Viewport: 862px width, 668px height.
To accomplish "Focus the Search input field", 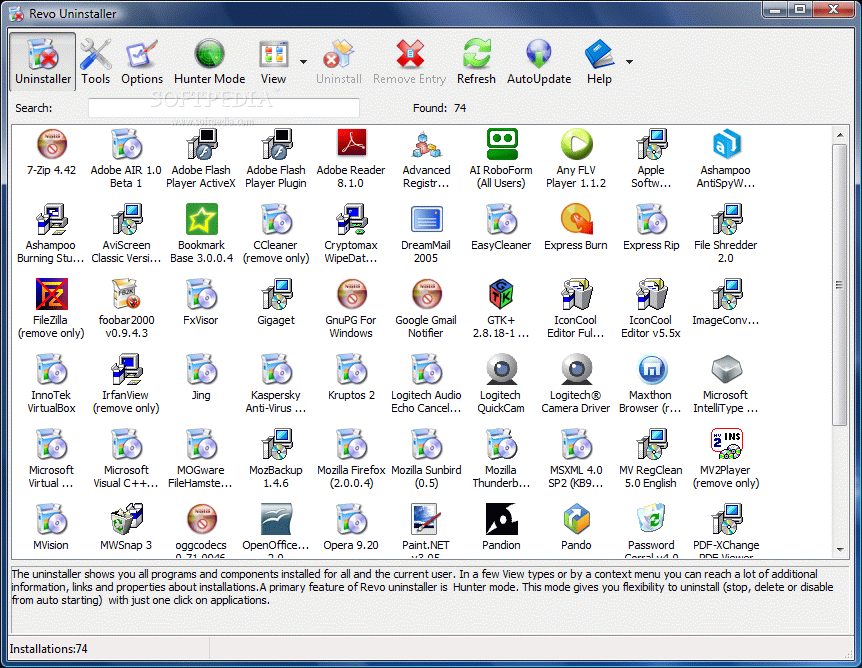I will click(224, 108).
